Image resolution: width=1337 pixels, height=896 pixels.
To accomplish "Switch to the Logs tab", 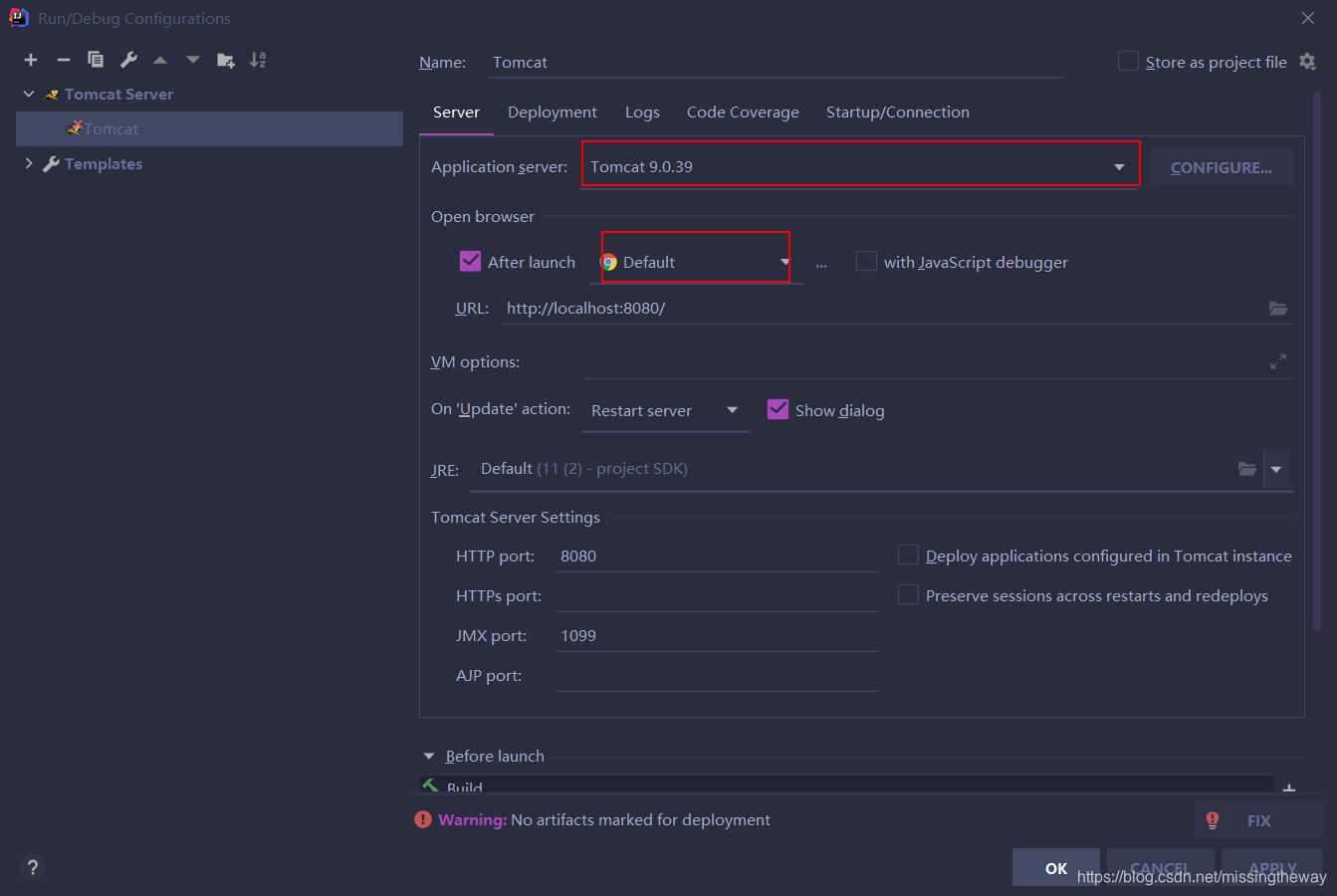I will pos(642,112).
